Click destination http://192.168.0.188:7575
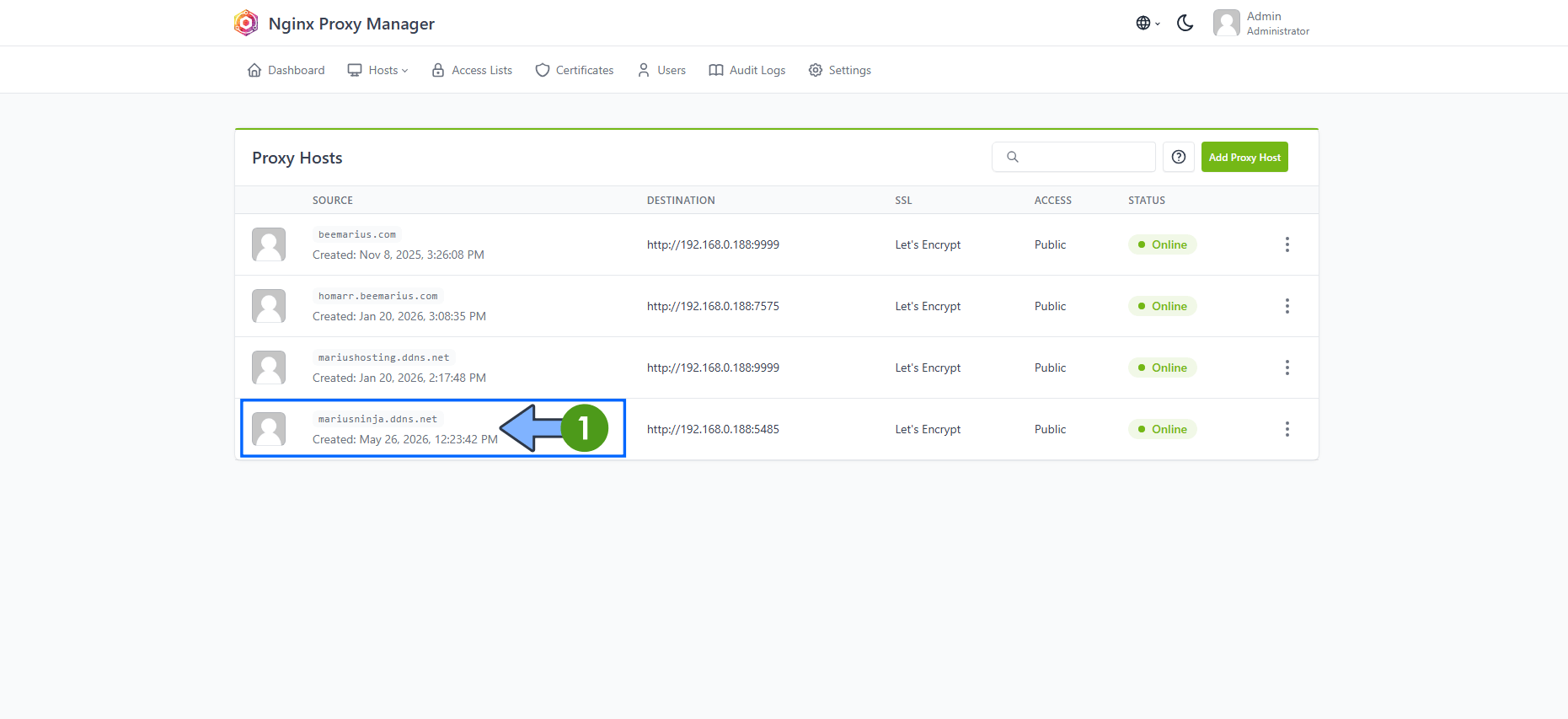 click(713, 306)
